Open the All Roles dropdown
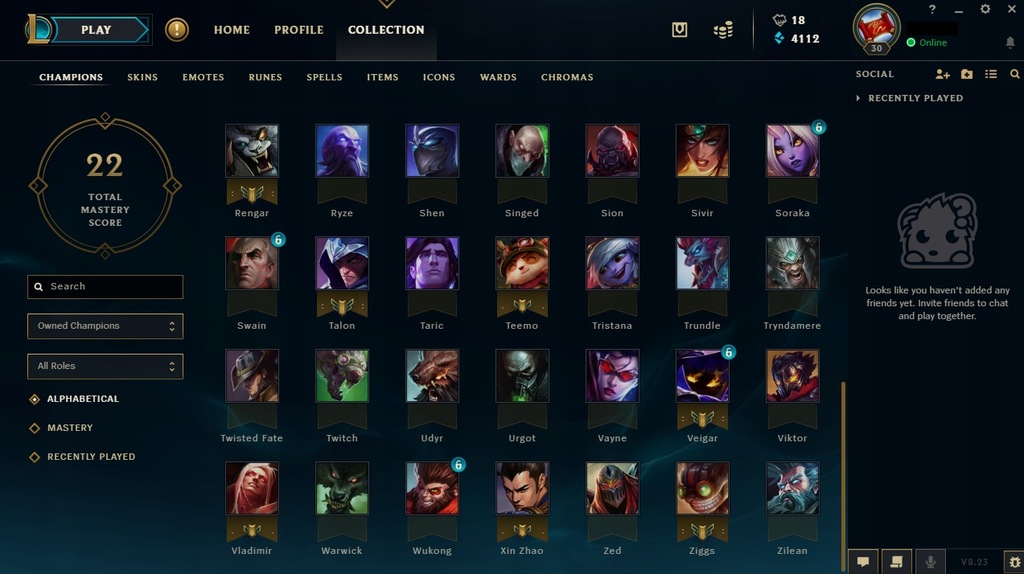Screen dimensions: 1024x574 coord(105,366)
